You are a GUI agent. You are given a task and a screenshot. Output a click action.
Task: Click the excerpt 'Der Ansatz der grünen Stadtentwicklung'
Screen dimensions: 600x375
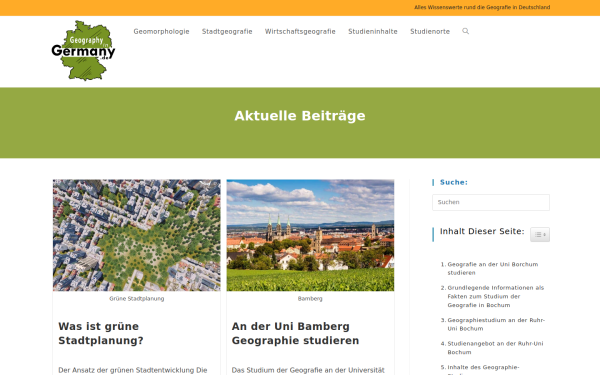(x=132, y=370)
